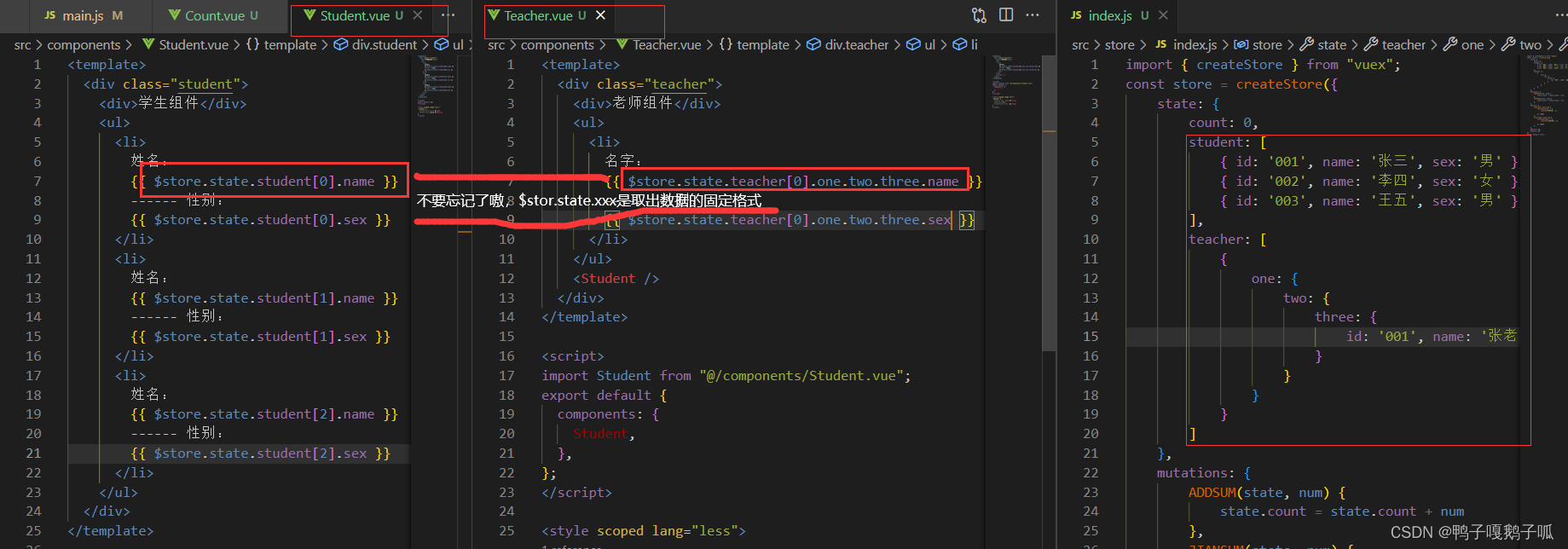Click the mutations: { line
1568x549 pixels.
1203,473
